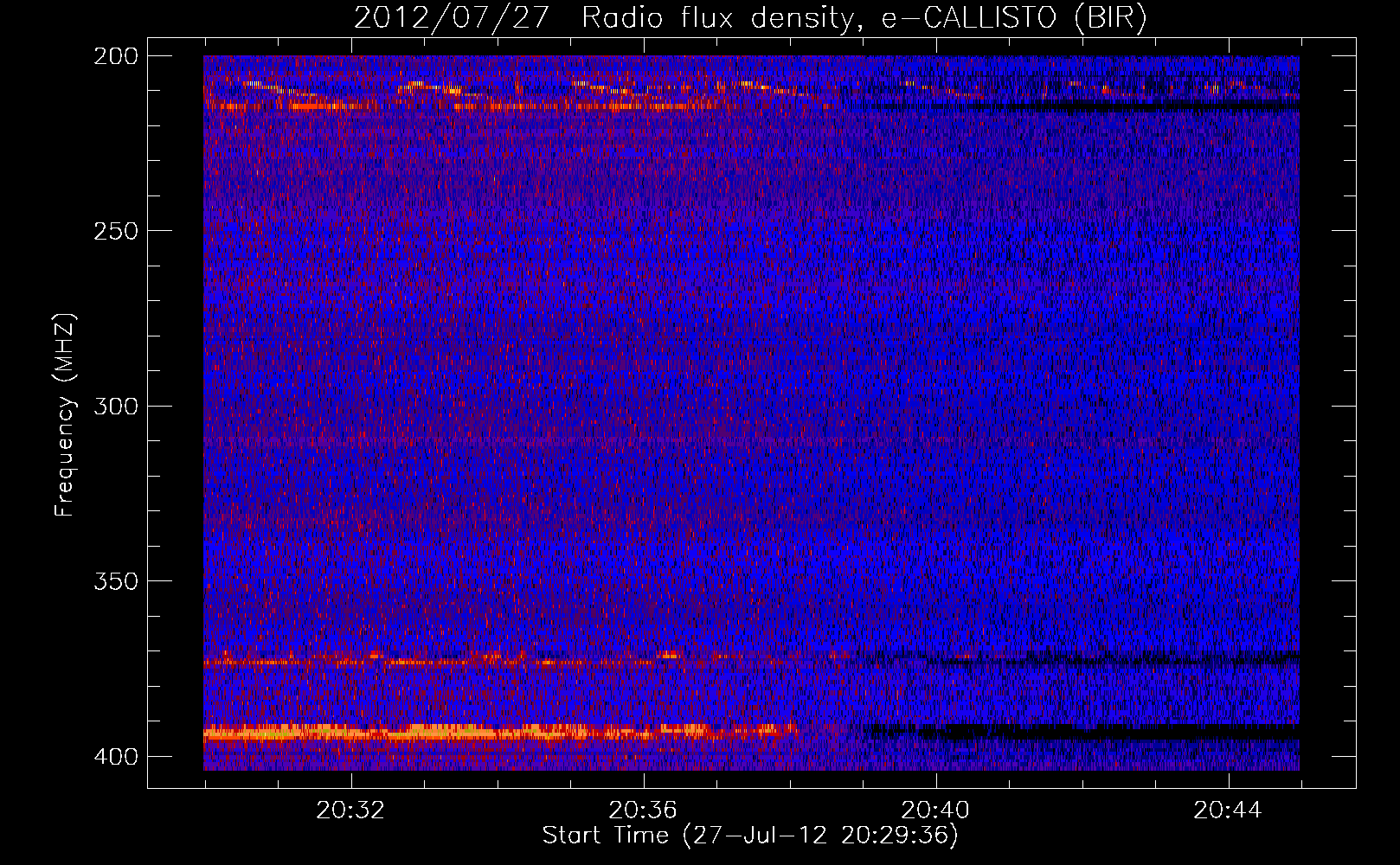Click the 20:40 time tick label
The width and height of the screenshot is (1400, 865).
tap(935, 811)
